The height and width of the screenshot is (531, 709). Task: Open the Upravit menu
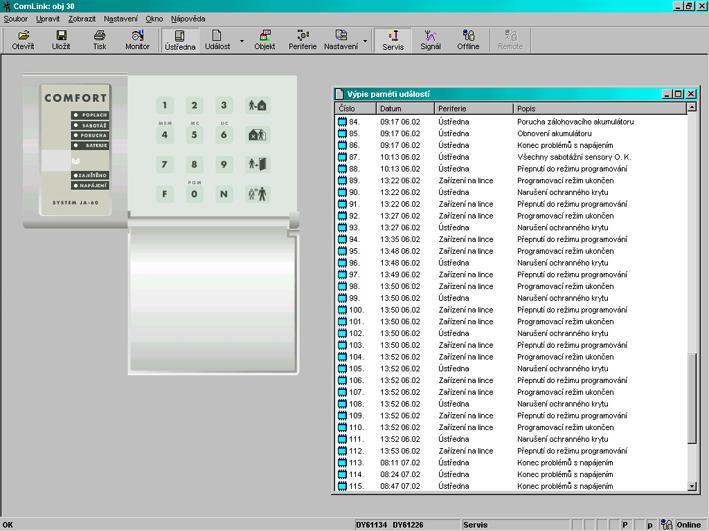(48, 19)
